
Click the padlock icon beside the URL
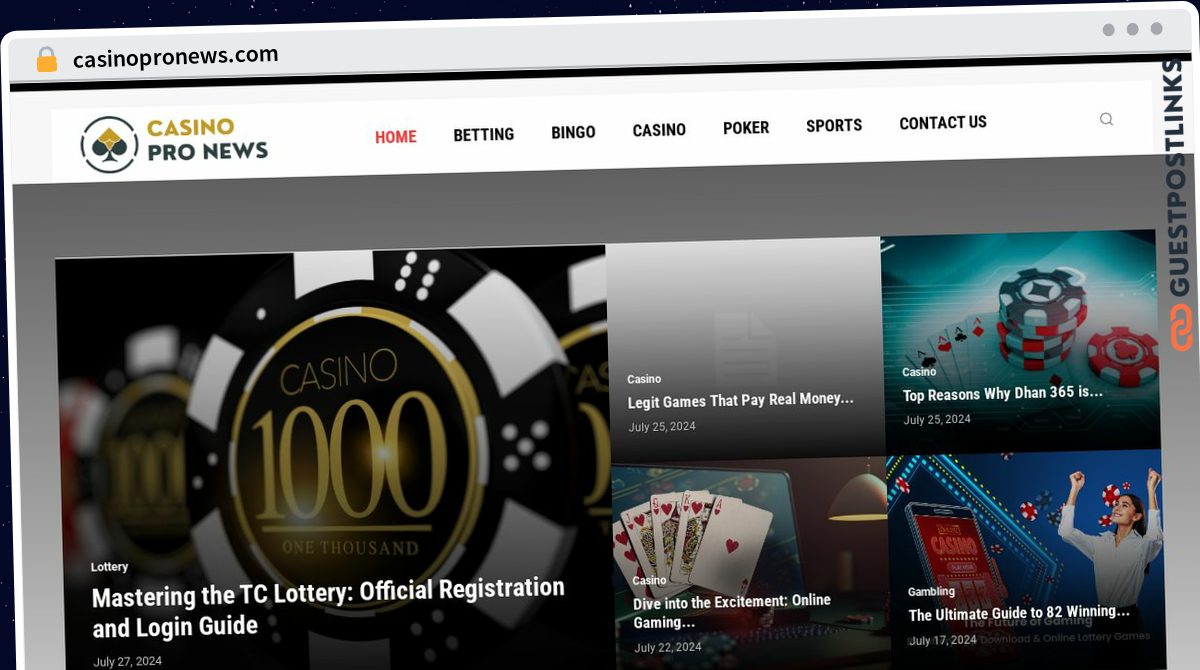point(47,60)
